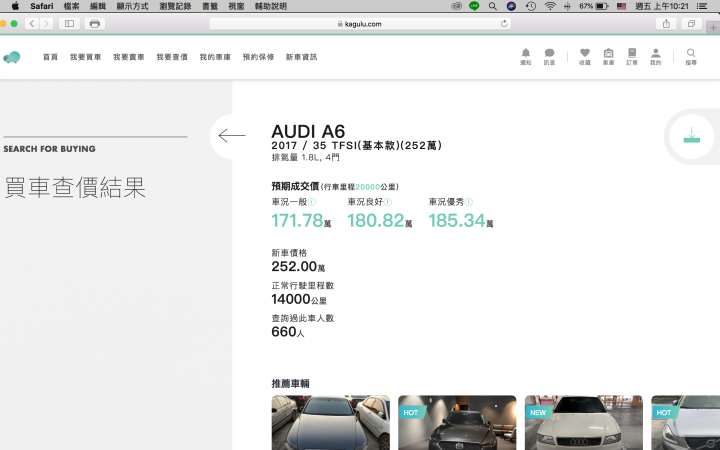Open the orders book icon

coord(632,56)
